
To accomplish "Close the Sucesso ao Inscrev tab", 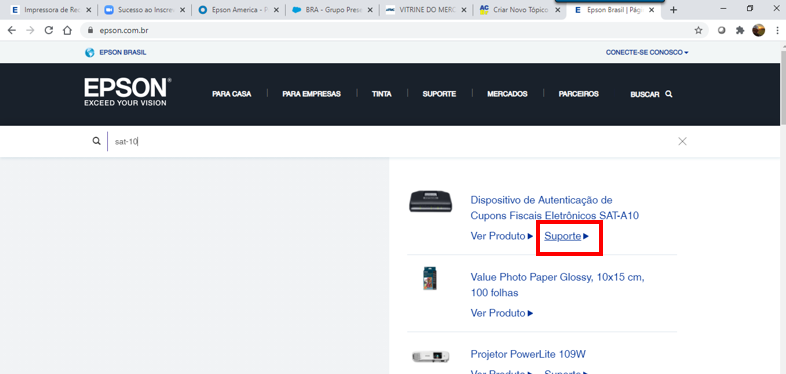I will point(182,10).
